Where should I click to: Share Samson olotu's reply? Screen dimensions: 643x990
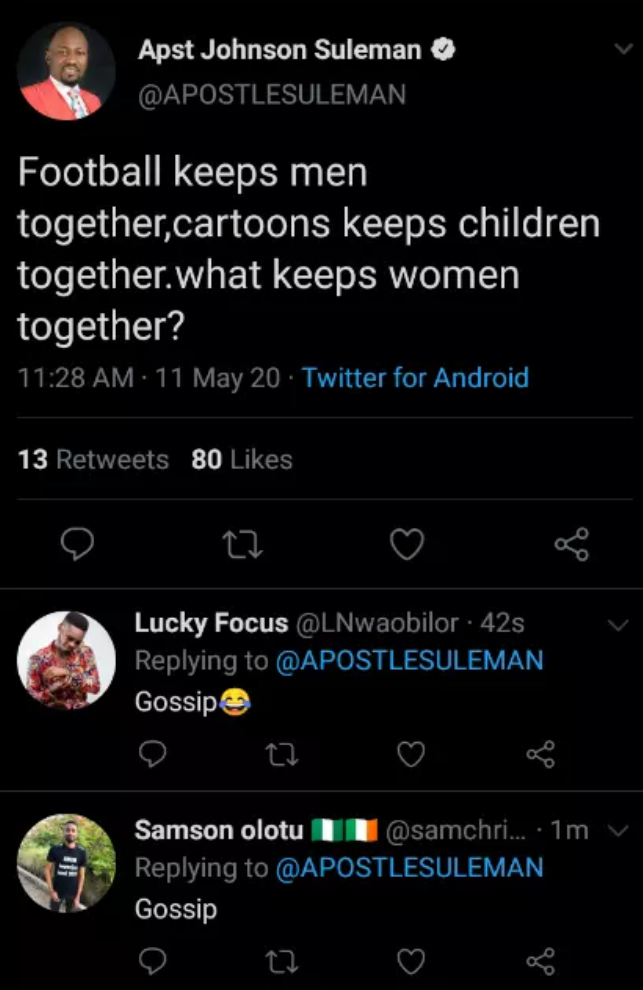tap(540, 962)
